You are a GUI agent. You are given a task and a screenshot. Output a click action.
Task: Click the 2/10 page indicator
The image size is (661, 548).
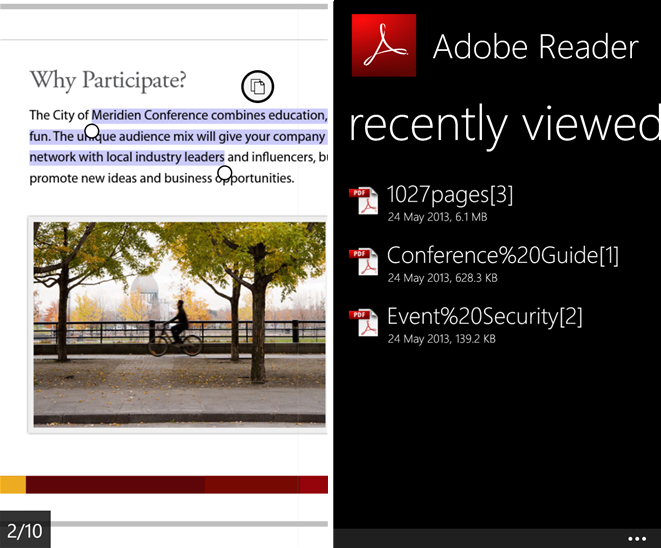coord(25,530)
